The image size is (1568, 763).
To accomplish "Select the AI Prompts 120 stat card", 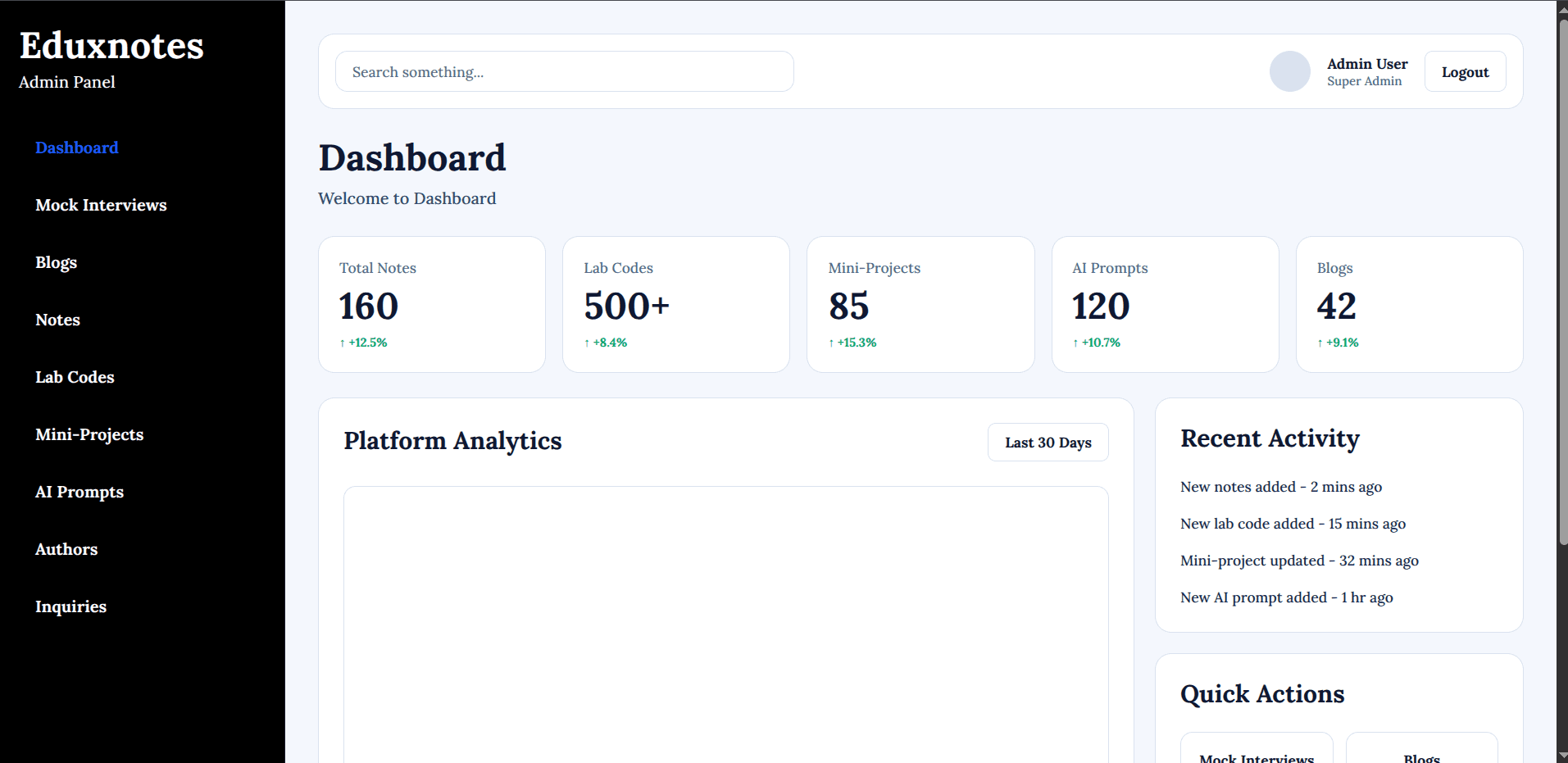I will 1165,304.
